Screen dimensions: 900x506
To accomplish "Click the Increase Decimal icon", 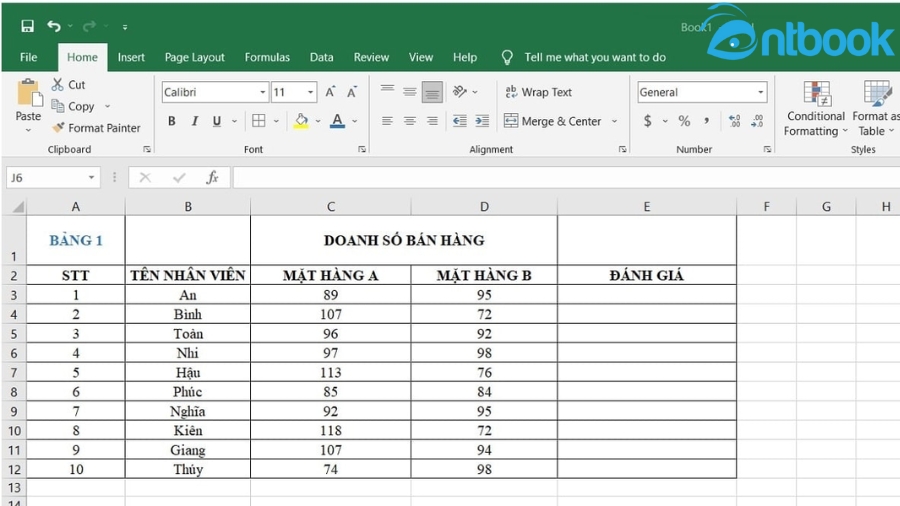I will point(734,121).
